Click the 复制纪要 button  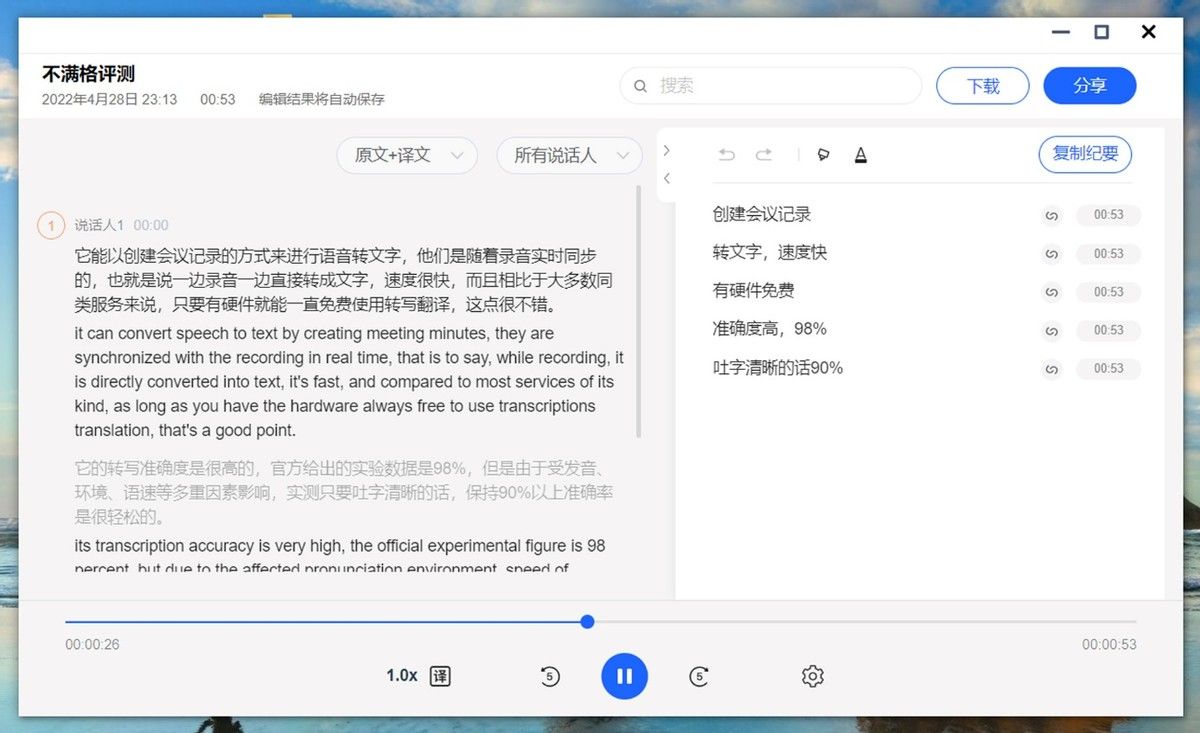[x=1085, y=154]
